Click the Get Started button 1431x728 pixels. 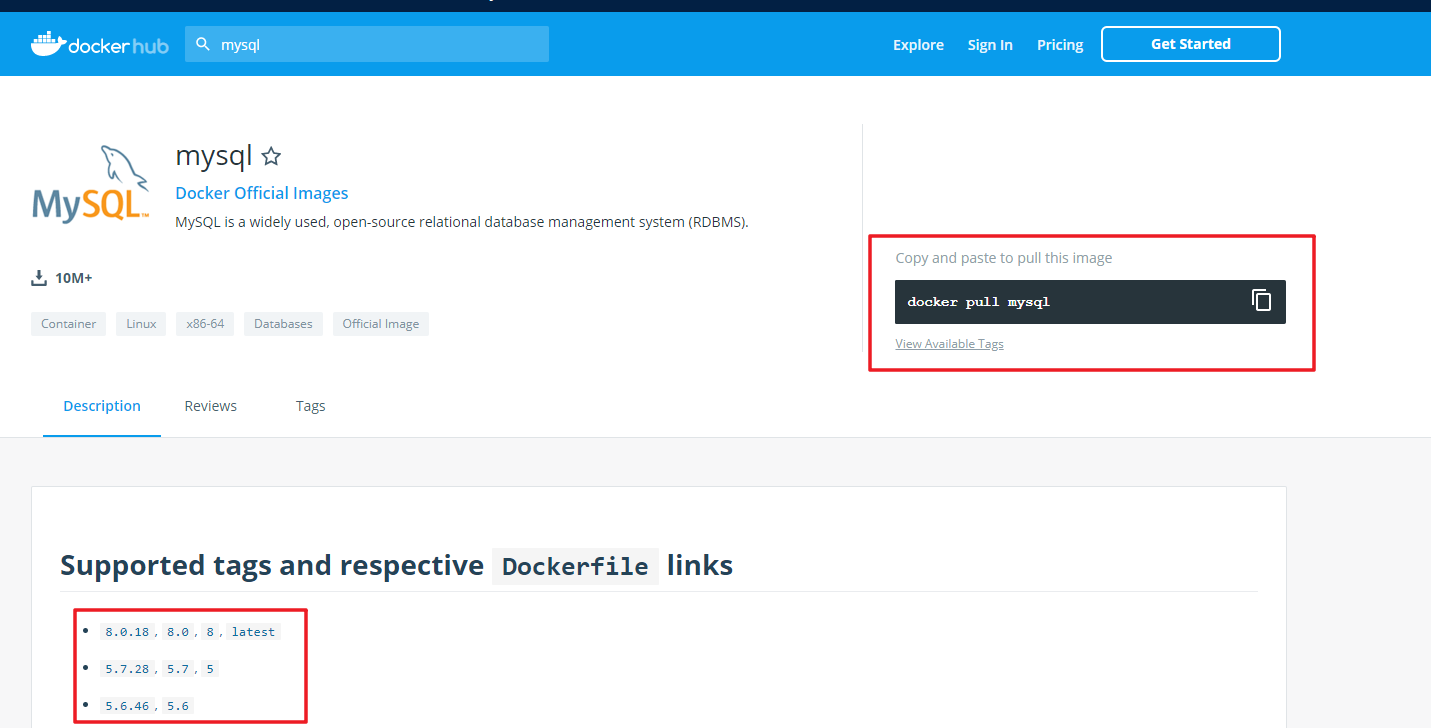pos(1191,44)
